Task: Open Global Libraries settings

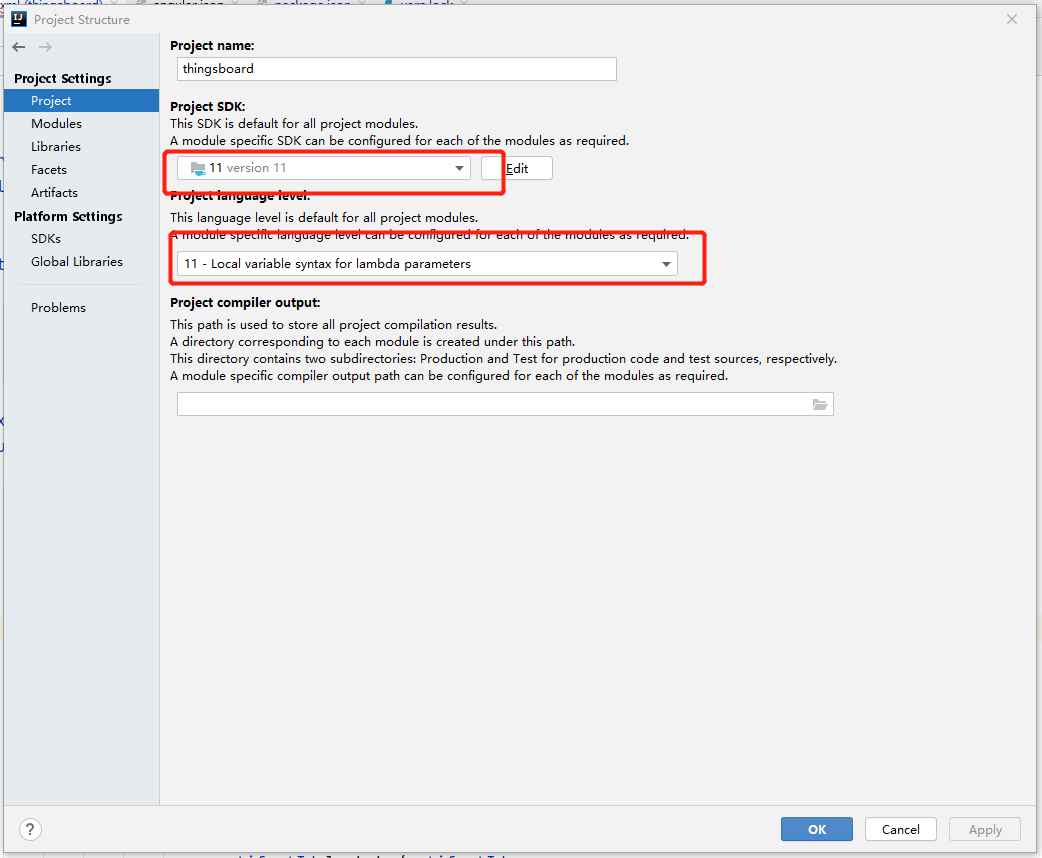Action: pyautogui.click(x=76, y=262)
